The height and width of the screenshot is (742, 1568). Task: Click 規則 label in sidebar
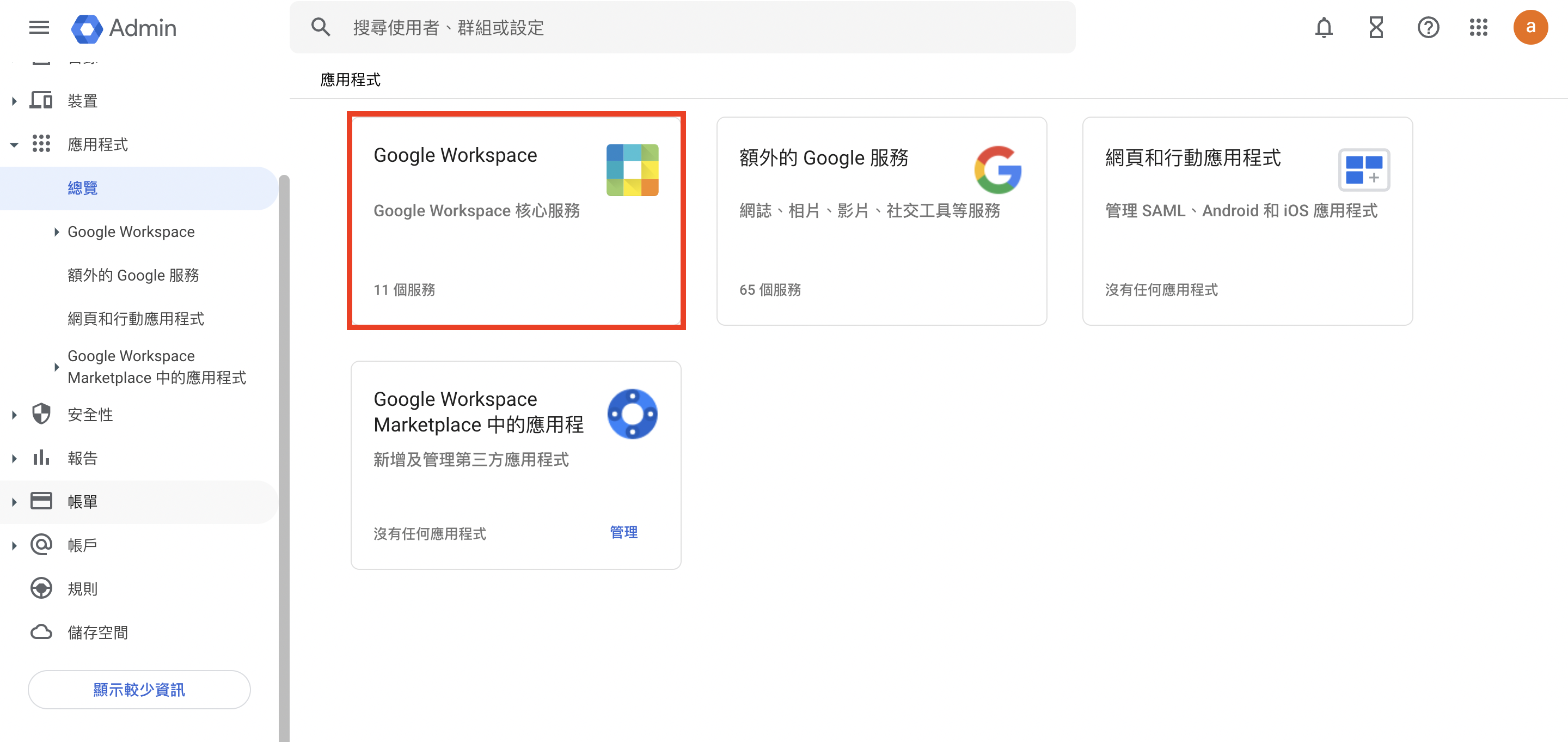82,589
